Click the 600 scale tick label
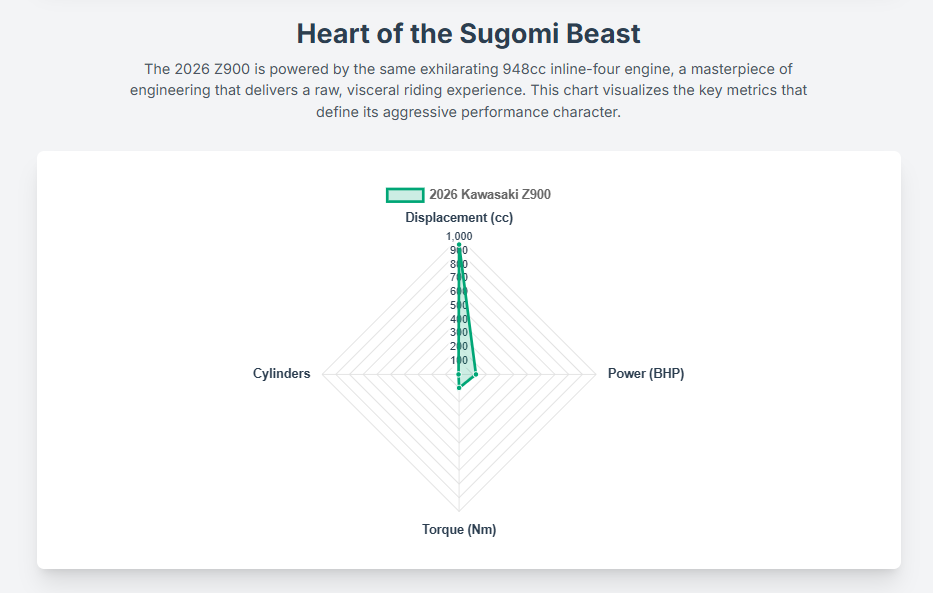The height and width of the screenshot is (593, 933). (x=459, y=291)
